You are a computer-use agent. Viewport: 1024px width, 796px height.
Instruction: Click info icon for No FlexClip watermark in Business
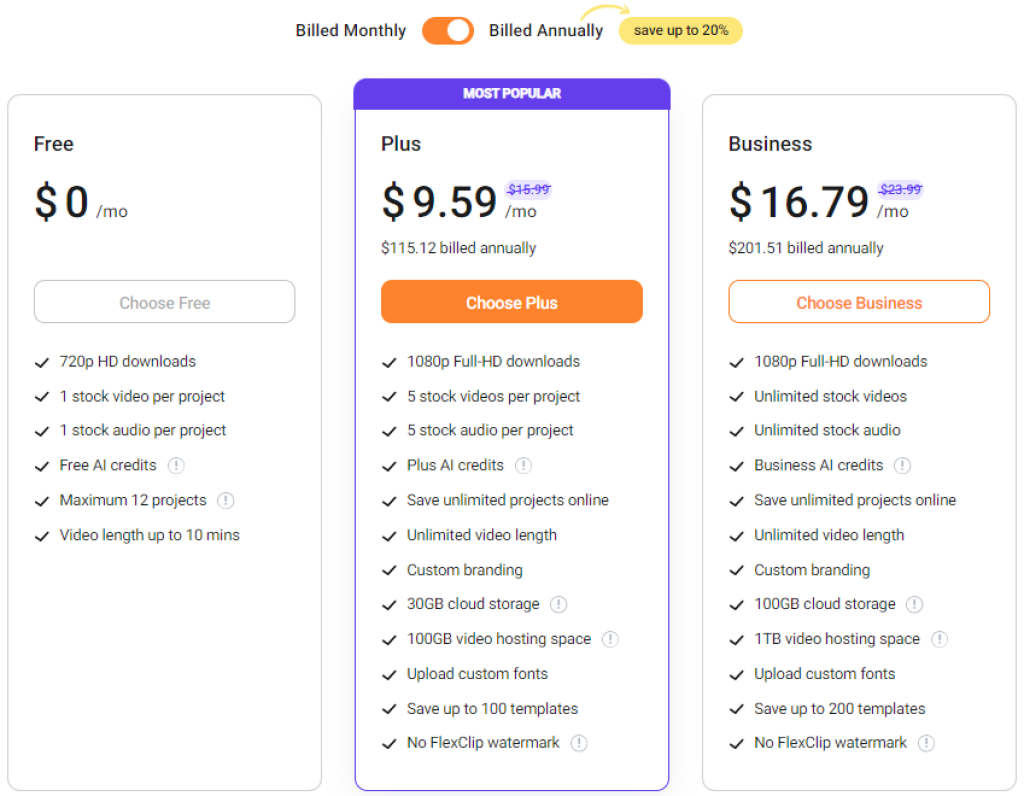[926, 743]
